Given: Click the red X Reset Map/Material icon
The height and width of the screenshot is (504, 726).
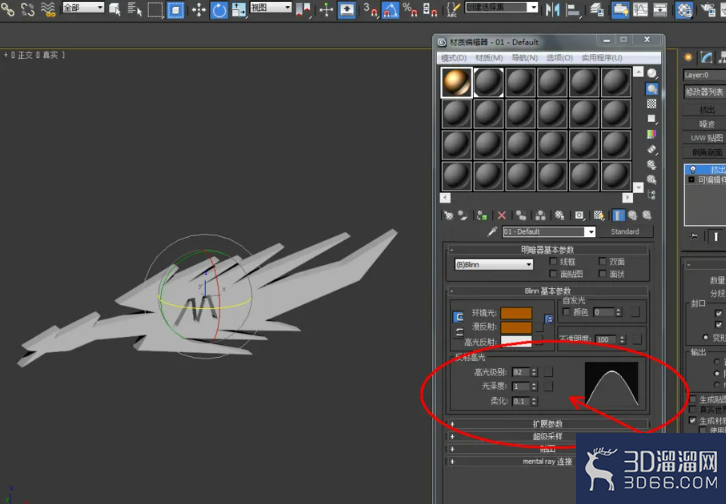Looking at the screenshot, I should [501, 216].
